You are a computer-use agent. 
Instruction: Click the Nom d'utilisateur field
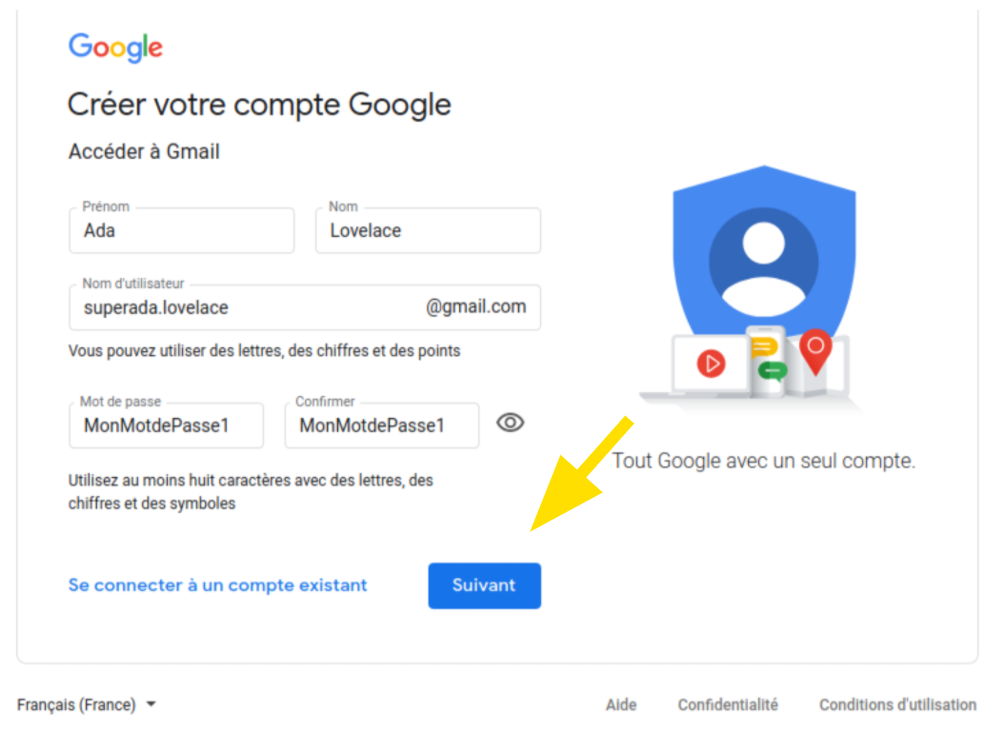click(305, 307)
